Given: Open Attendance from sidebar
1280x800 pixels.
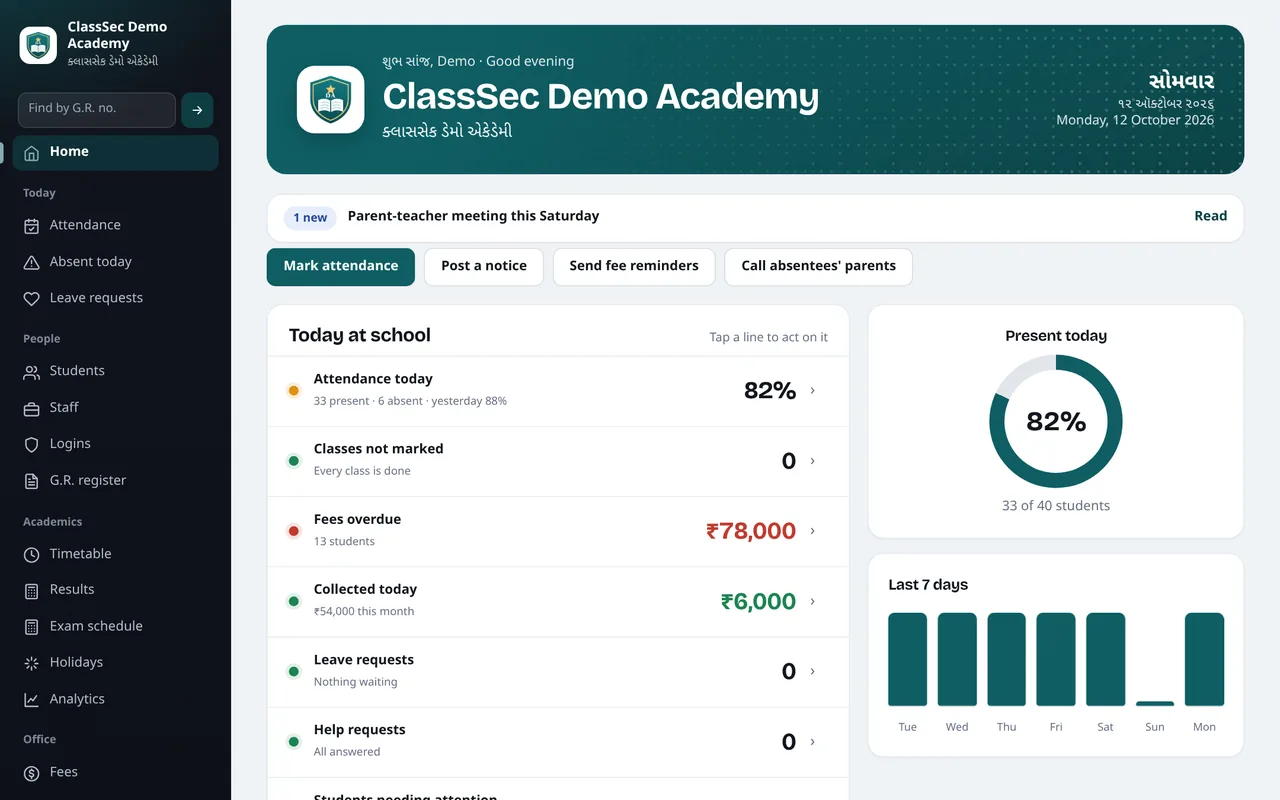Looking at the screenshot, I should 116,226.
